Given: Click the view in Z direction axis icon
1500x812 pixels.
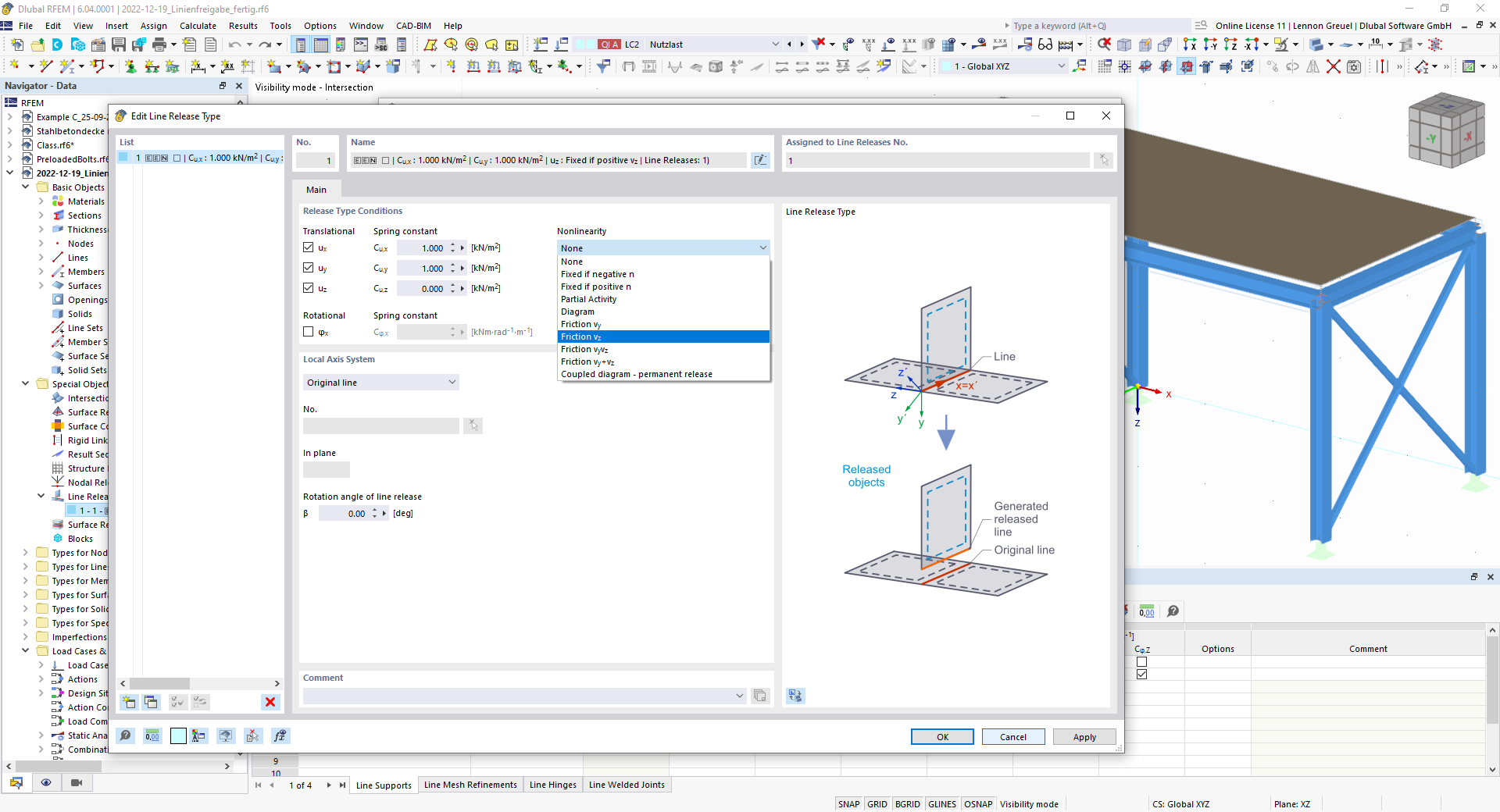Looking at the screenshot, I should [1230, 45].
